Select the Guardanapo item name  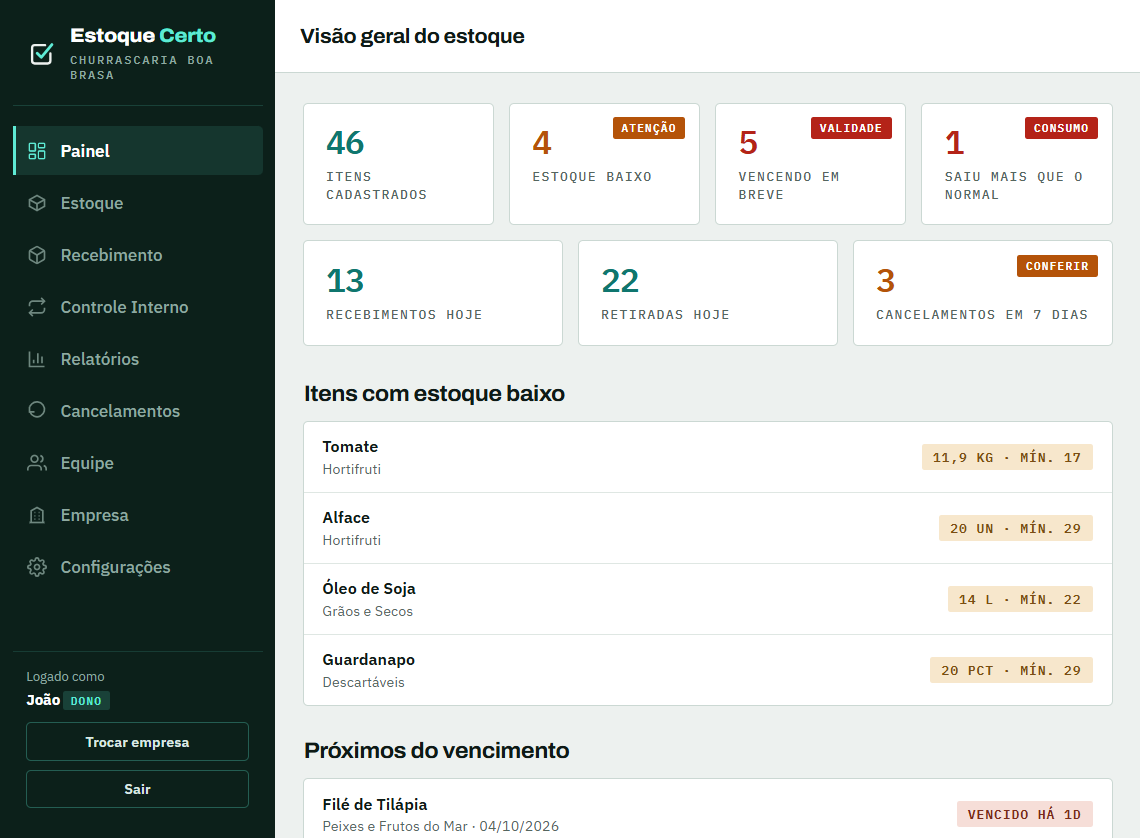coord(369,659)
